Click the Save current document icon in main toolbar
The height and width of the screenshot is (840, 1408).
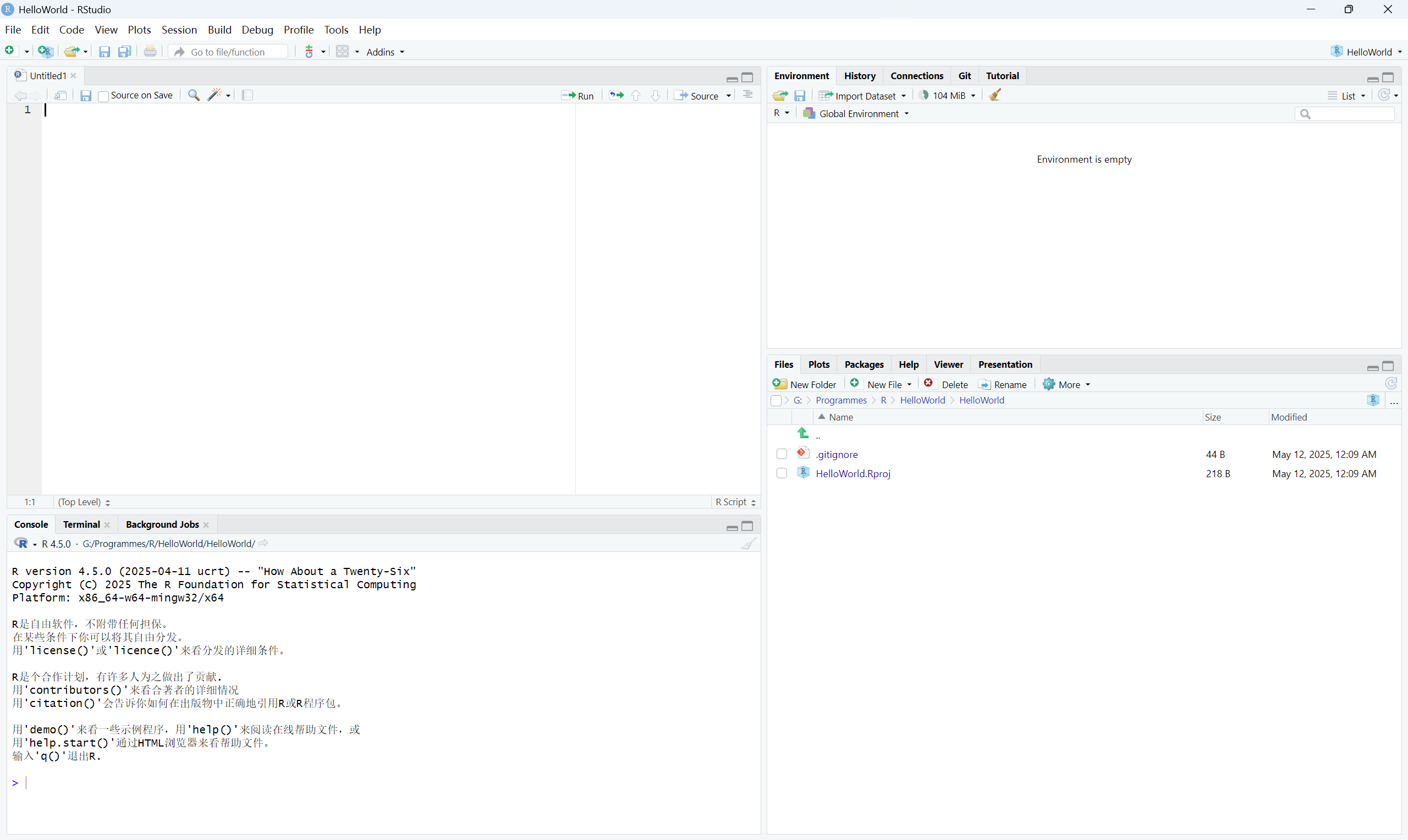[x=104, y=52]
